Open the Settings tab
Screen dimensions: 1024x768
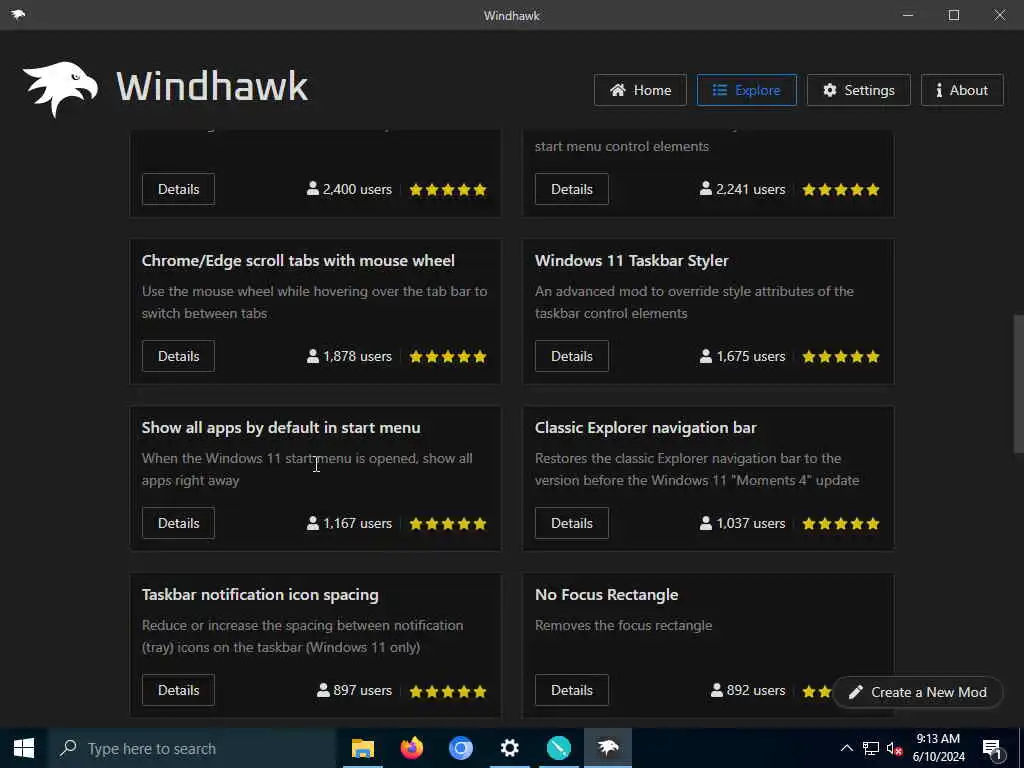click(x=859, y=90)
